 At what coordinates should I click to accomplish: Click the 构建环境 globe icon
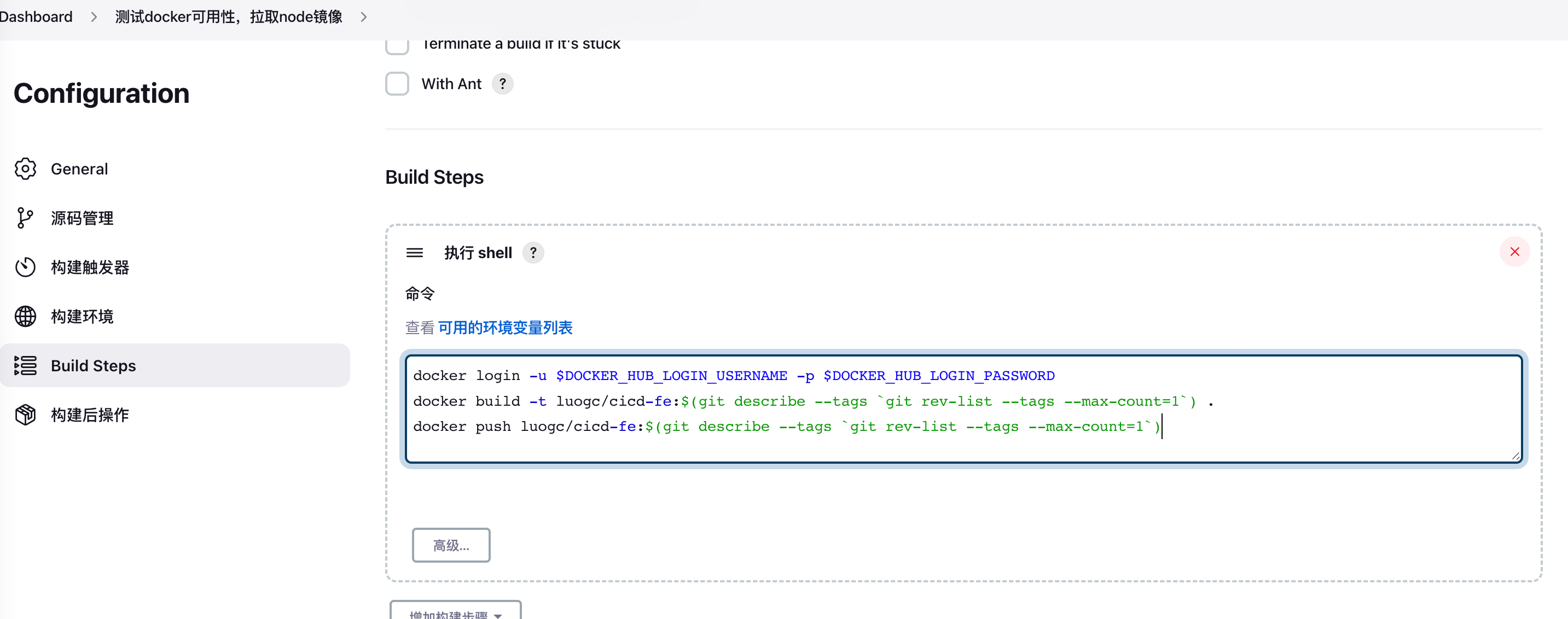coord(26,317)
